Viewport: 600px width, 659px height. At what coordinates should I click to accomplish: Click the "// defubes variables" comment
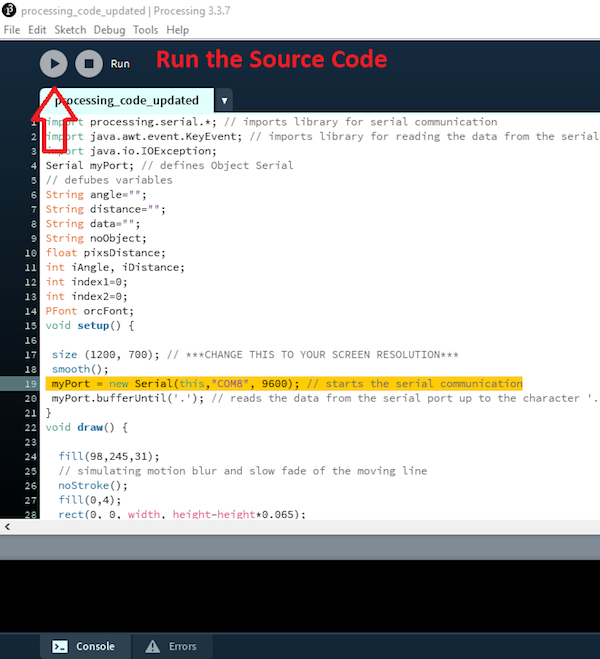(109, 180)
